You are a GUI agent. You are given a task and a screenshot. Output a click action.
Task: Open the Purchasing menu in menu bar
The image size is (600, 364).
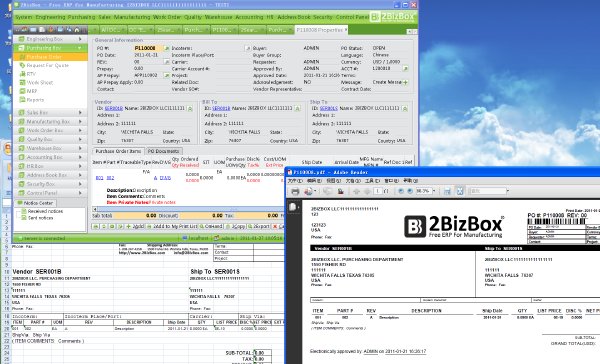tap(82, 17)
